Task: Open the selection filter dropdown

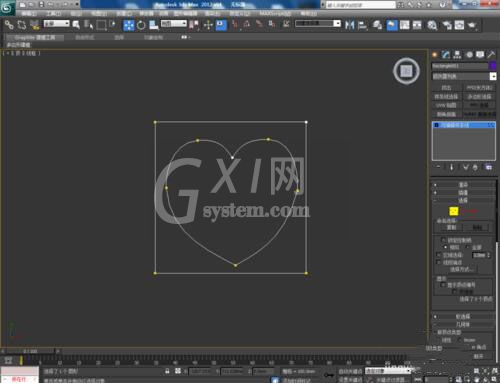Action: 57,24
